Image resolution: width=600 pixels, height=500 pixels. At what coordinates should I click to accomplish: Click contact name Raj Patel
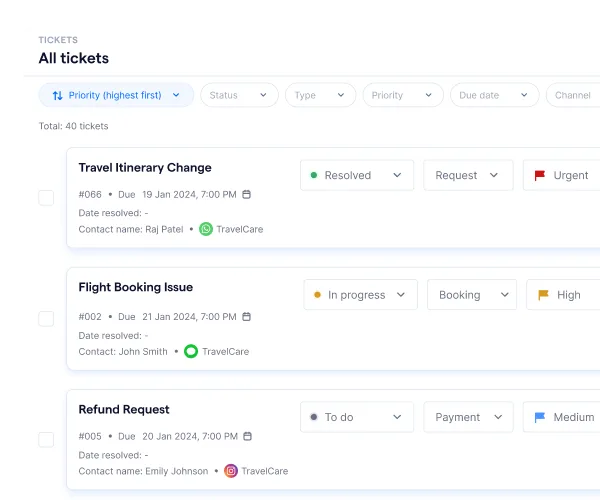pos(164,229)
